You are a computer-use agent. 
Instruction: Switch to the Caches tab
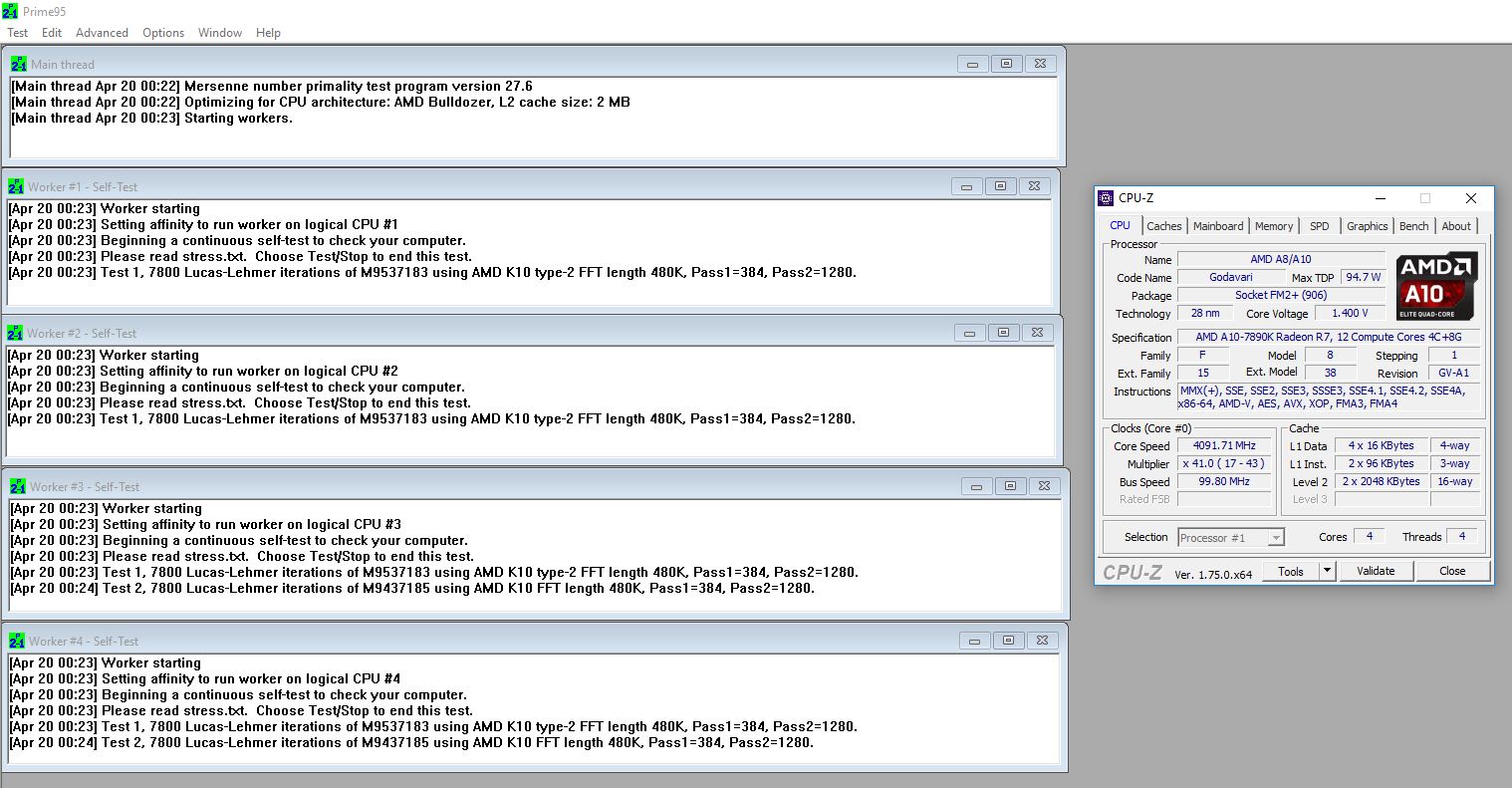(1164, 226)
